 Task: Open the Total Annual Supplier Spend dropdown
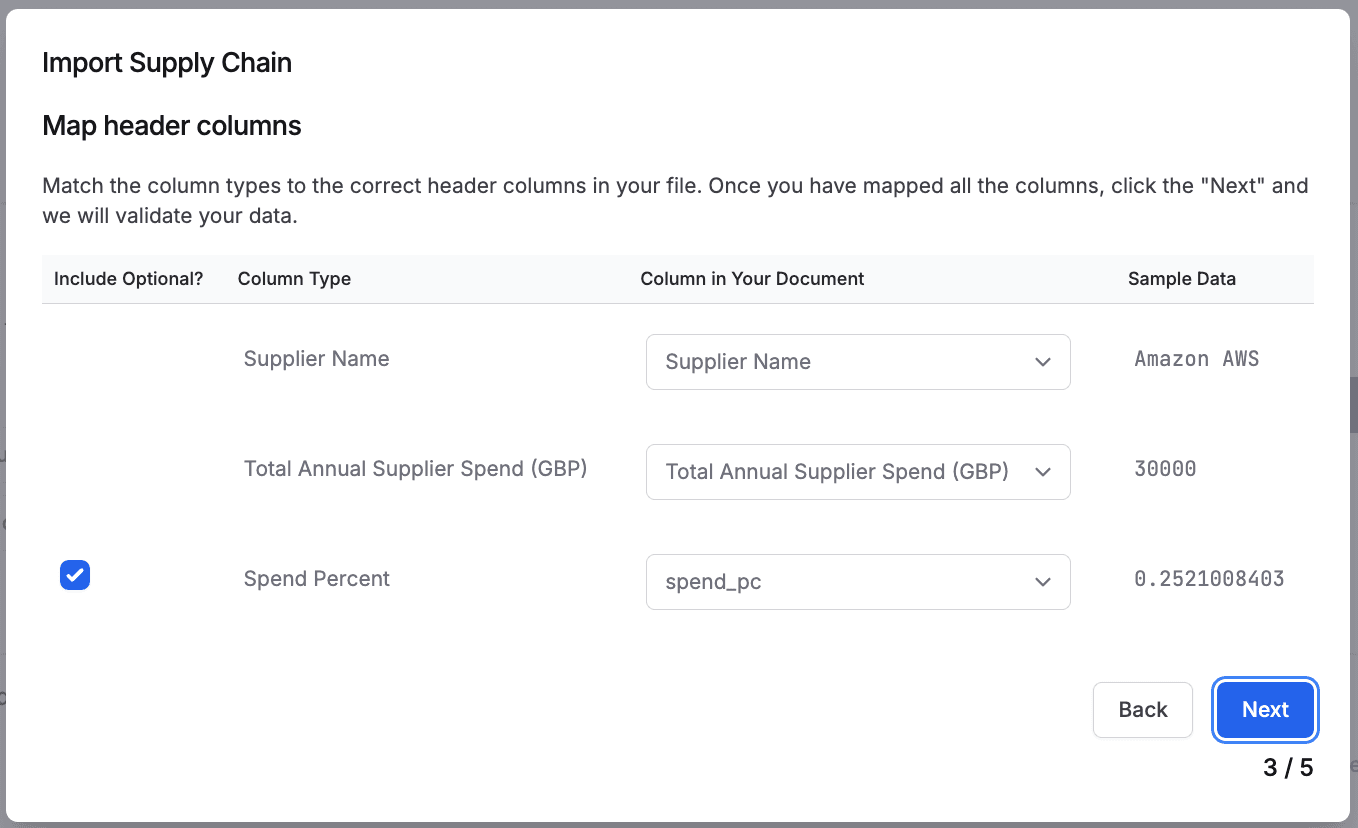tap(857, 472)
